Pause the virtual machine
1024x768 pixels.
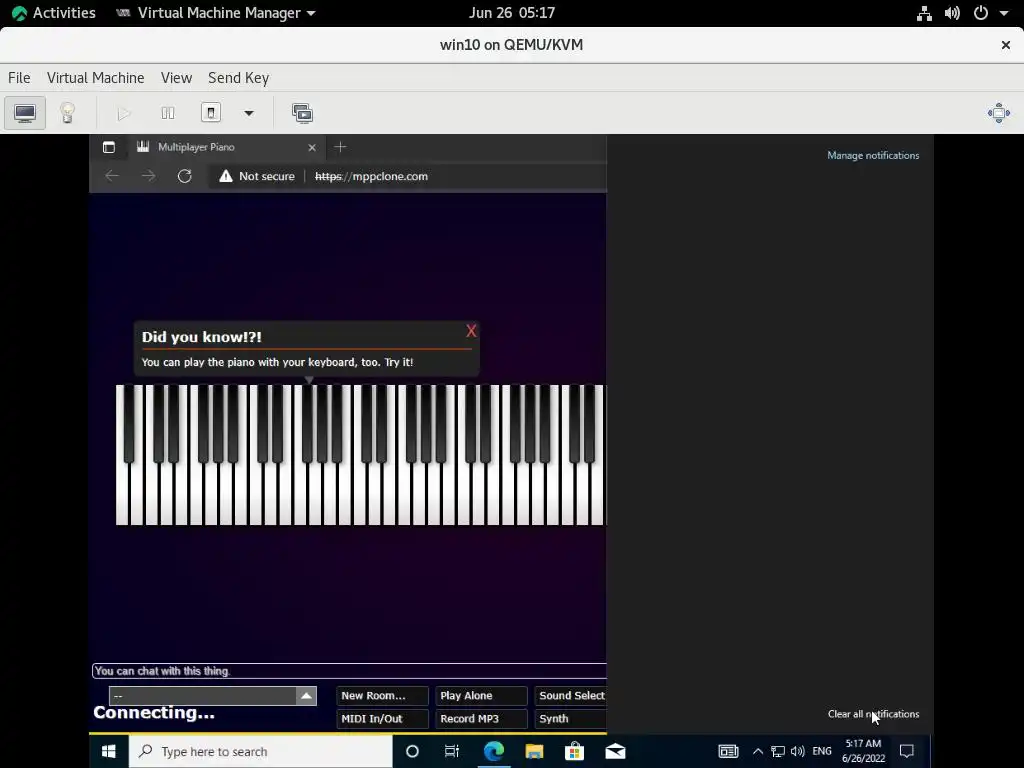click(x=168, y=113)
